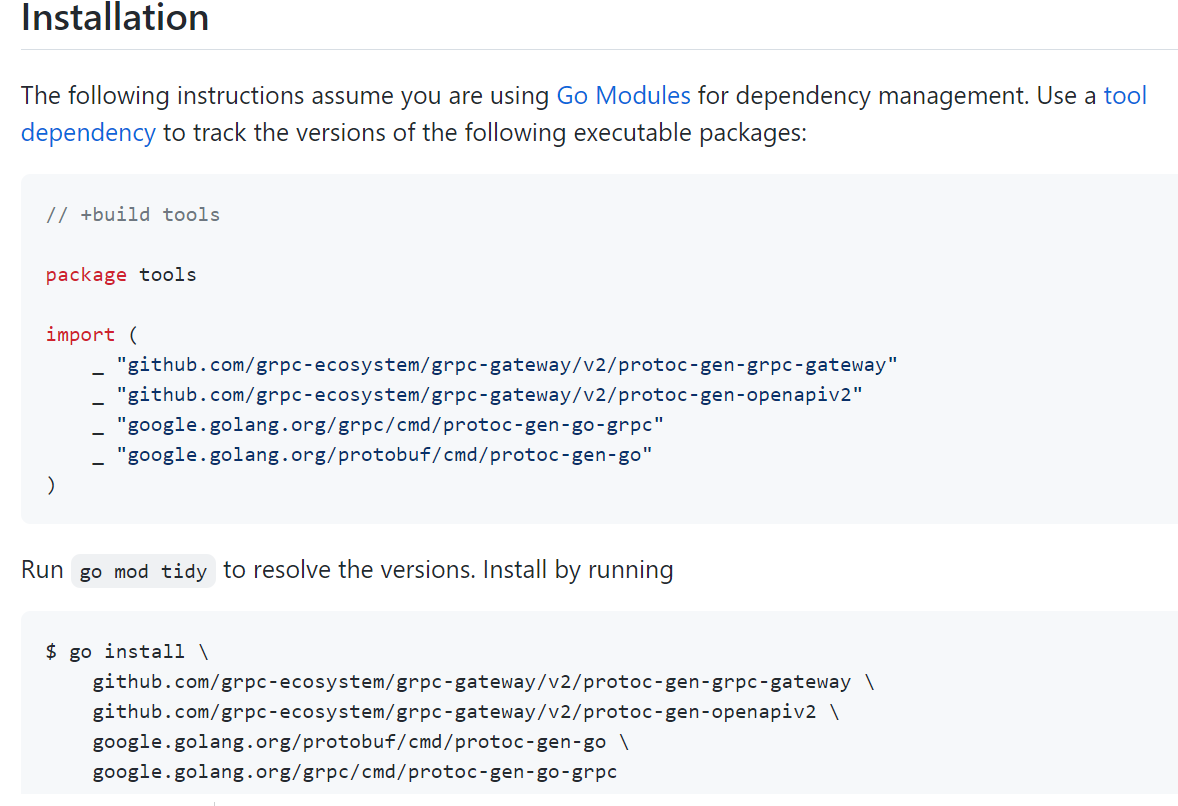Click the unquoted protobuf/cmd/protoc-gen-go install line

[x=350, y=742]
